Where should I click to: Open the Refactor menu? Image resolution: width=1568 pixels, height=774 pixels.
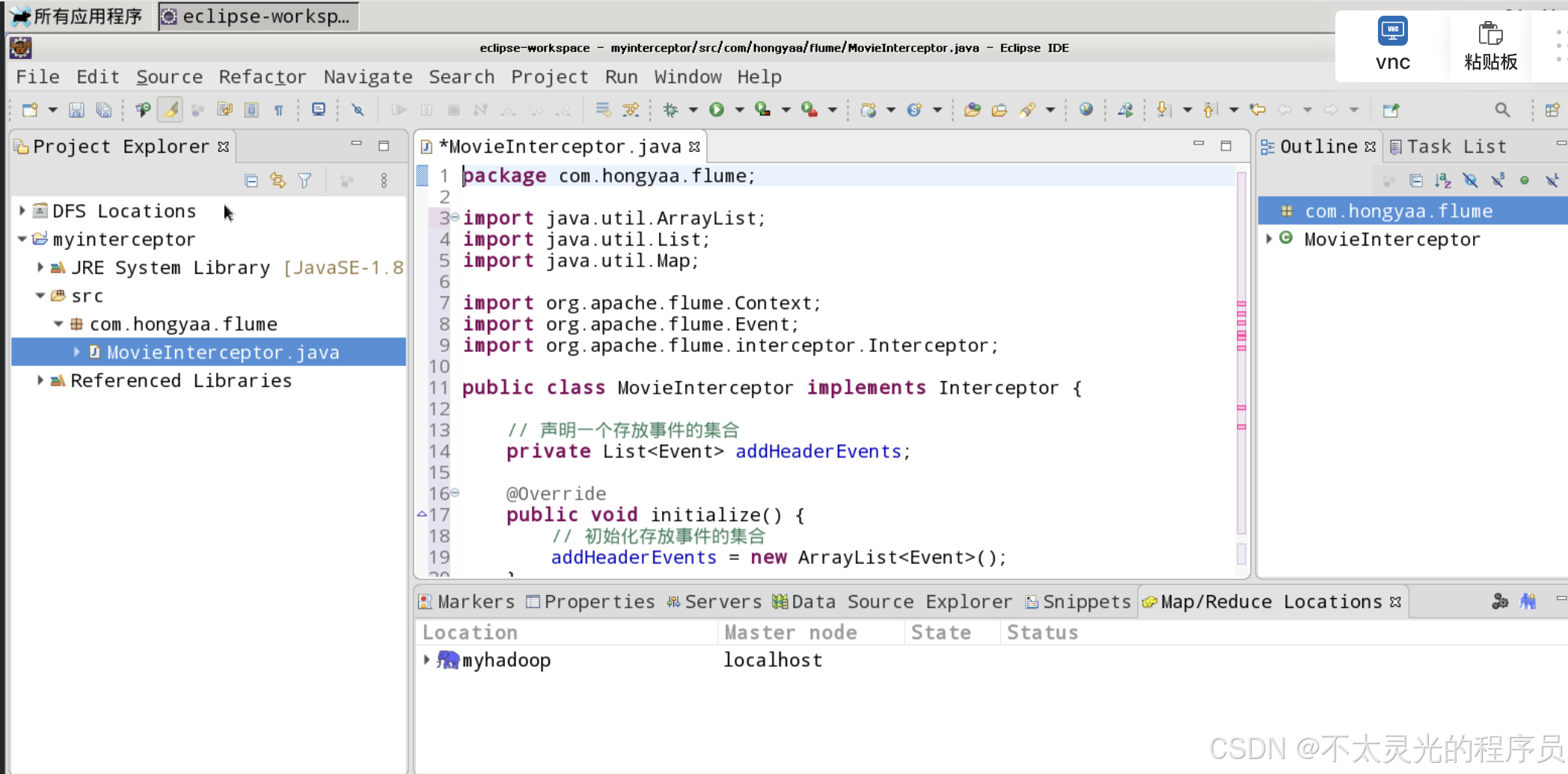263,76
